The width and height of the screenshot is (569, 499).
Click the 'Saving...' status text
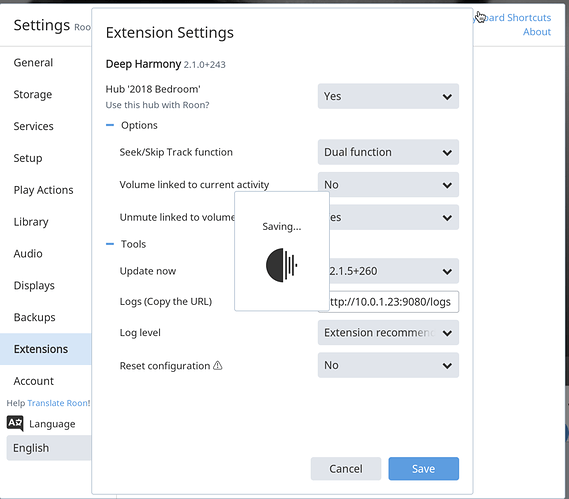pyautogui.click(x=282, y=226)
